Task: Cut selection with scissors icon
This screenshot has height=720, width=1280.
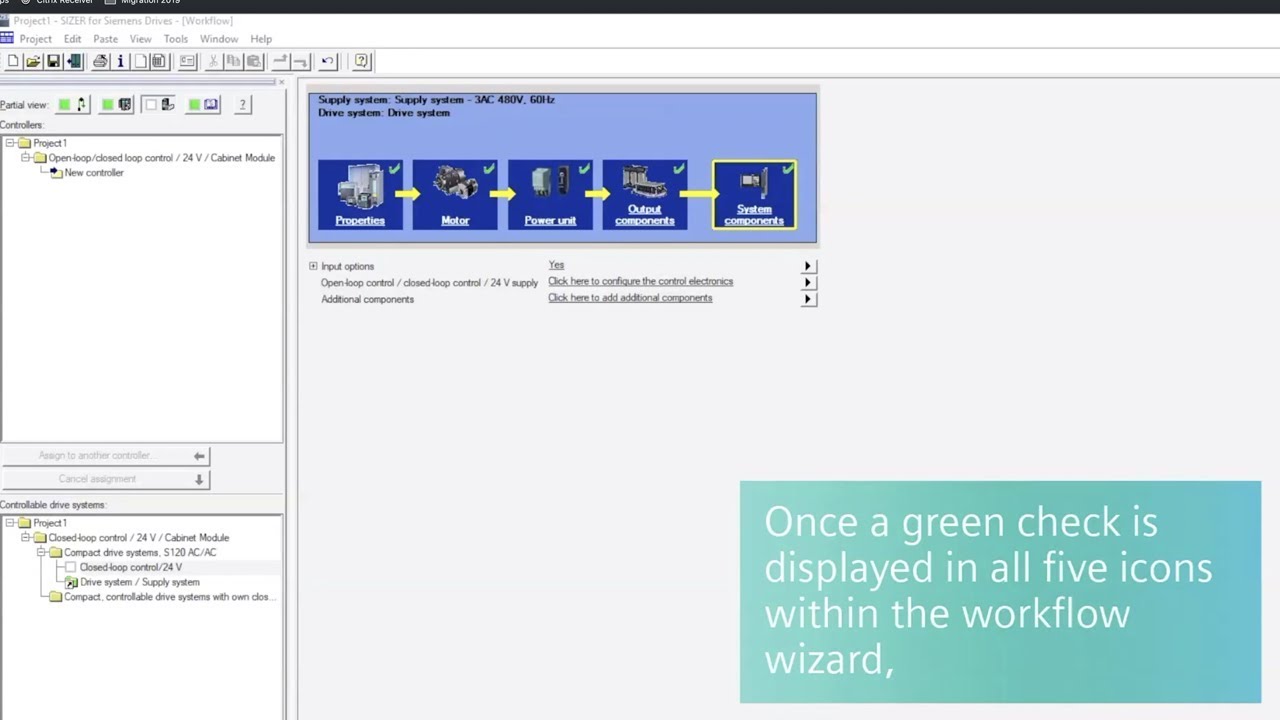Action: coord(213,61)
